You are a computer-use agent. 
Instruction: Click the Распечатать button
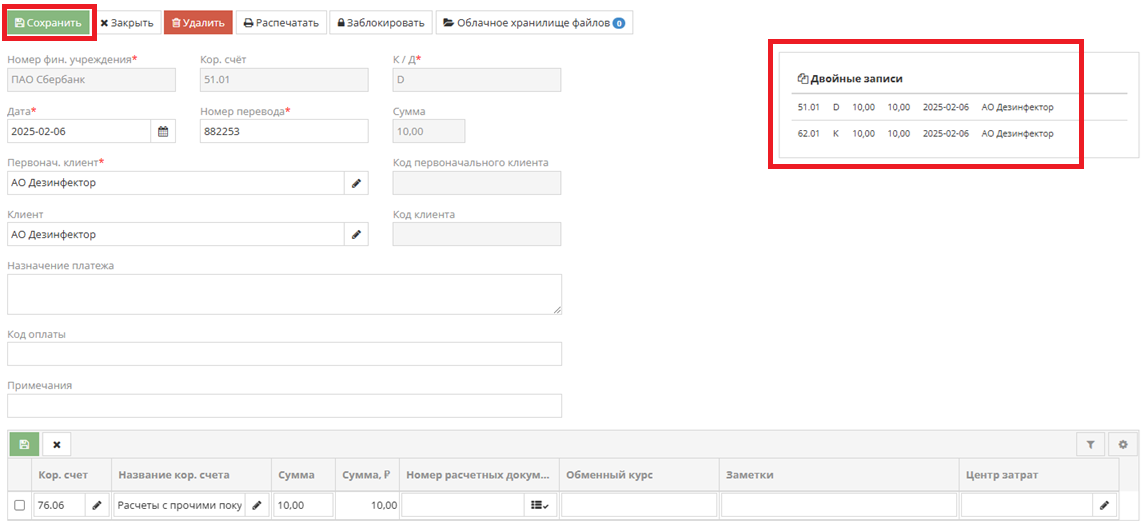point(282,22)
